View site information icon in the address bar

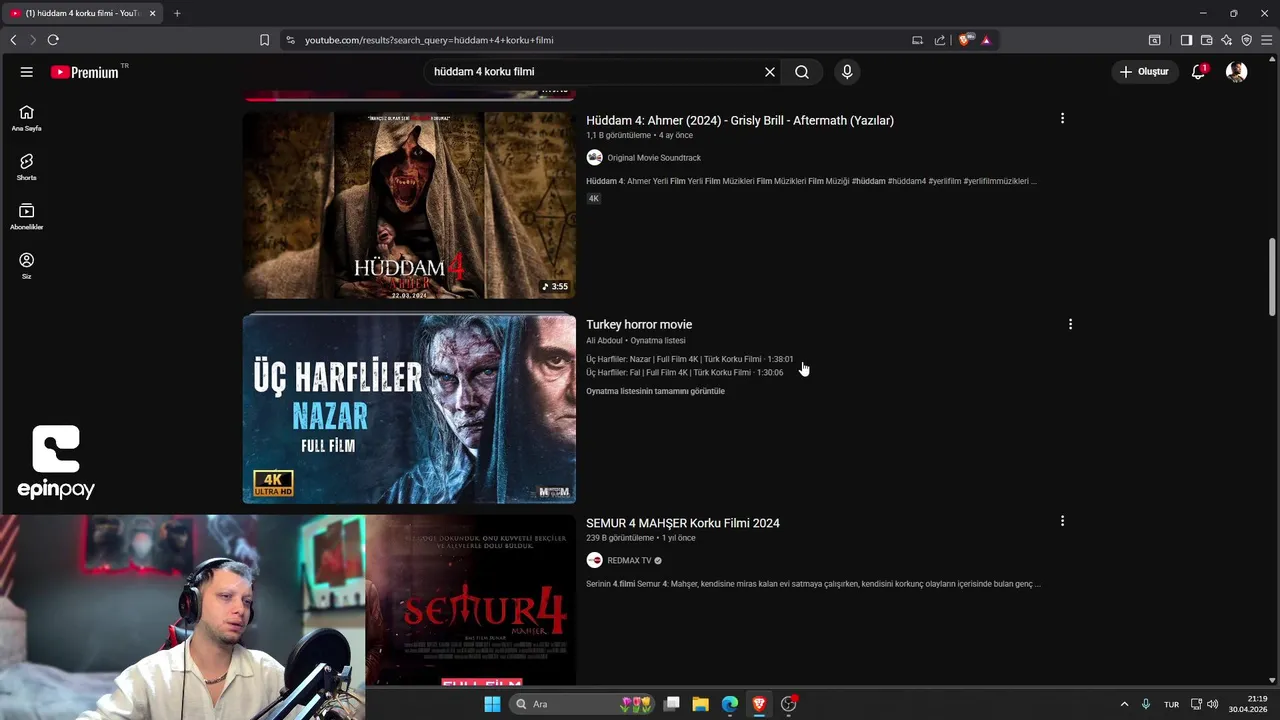291,40
